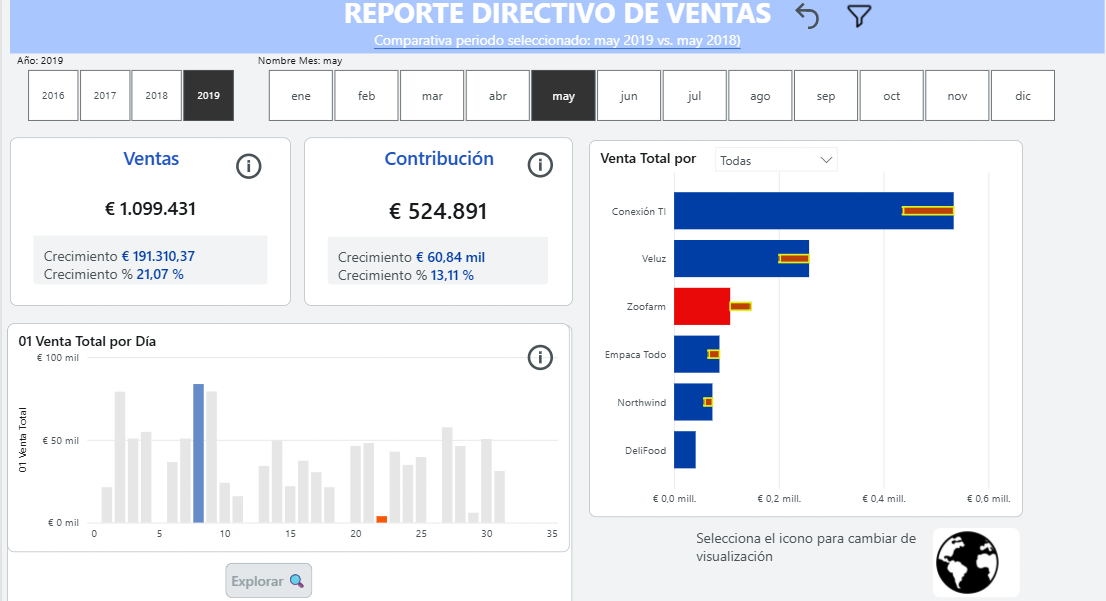Click the growth percent 13,11 %
Viewport: 1106px width, 601px height.
[x=452, y=275]
